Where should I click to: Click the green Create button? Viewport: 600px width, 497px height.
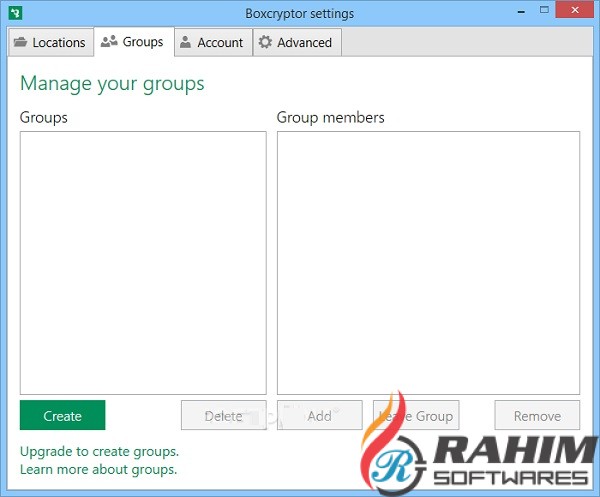[x=62, y=415]
